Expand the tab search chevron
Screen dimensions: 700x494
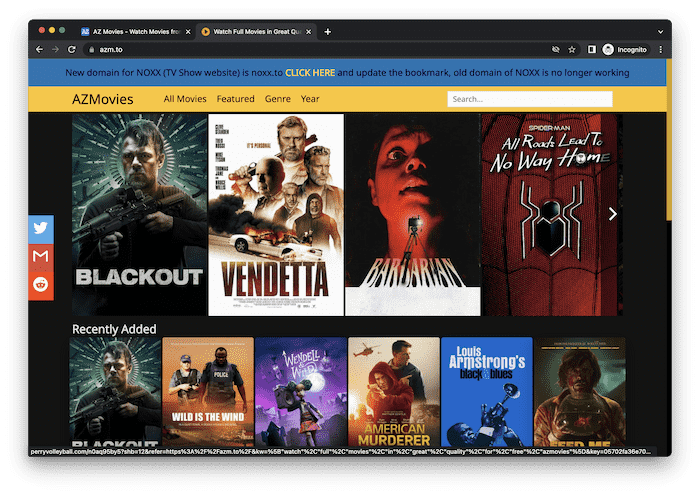[x=660, y=32]
